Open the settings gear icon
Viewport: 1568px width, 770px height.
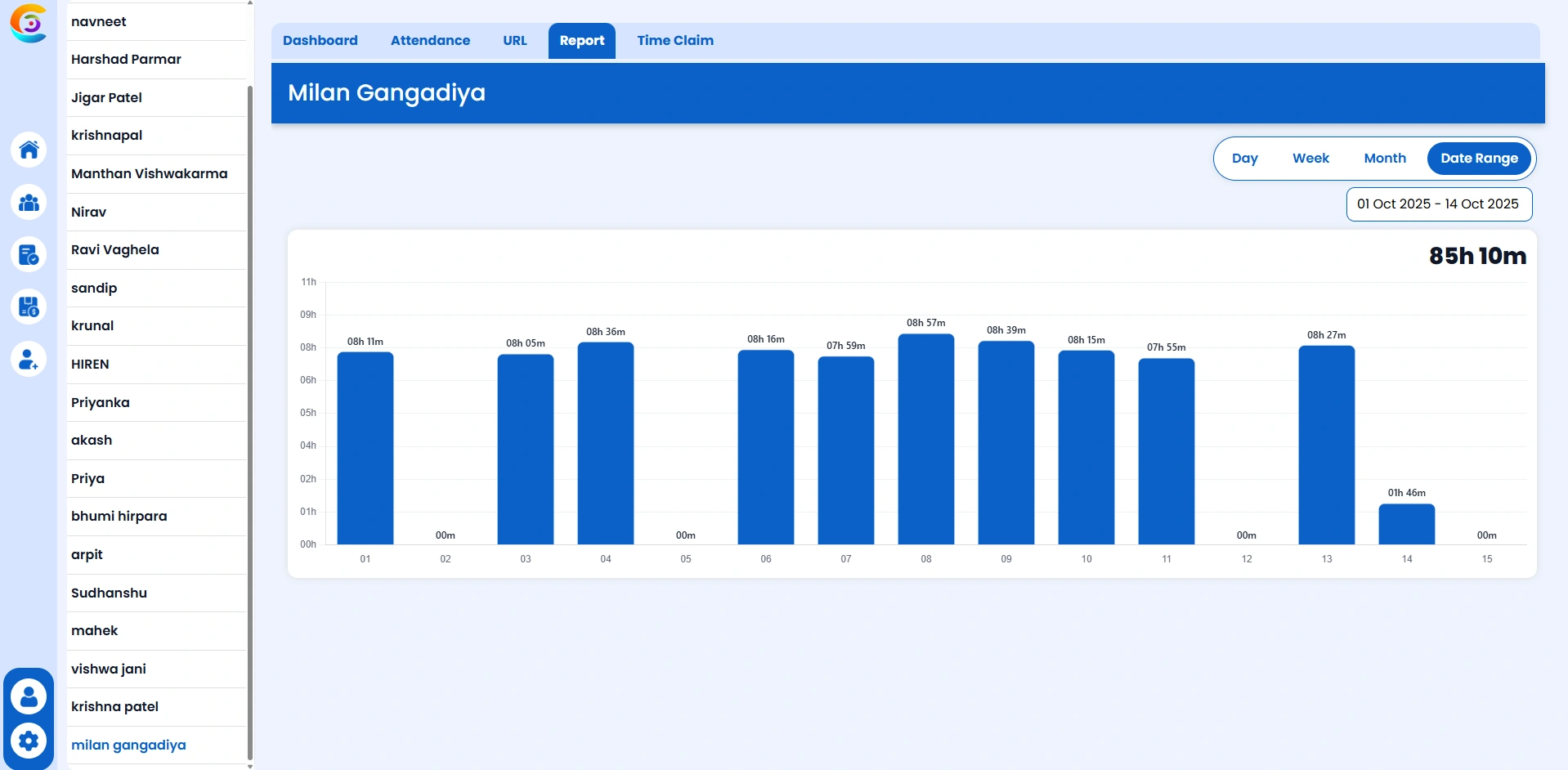coord(29,741)
